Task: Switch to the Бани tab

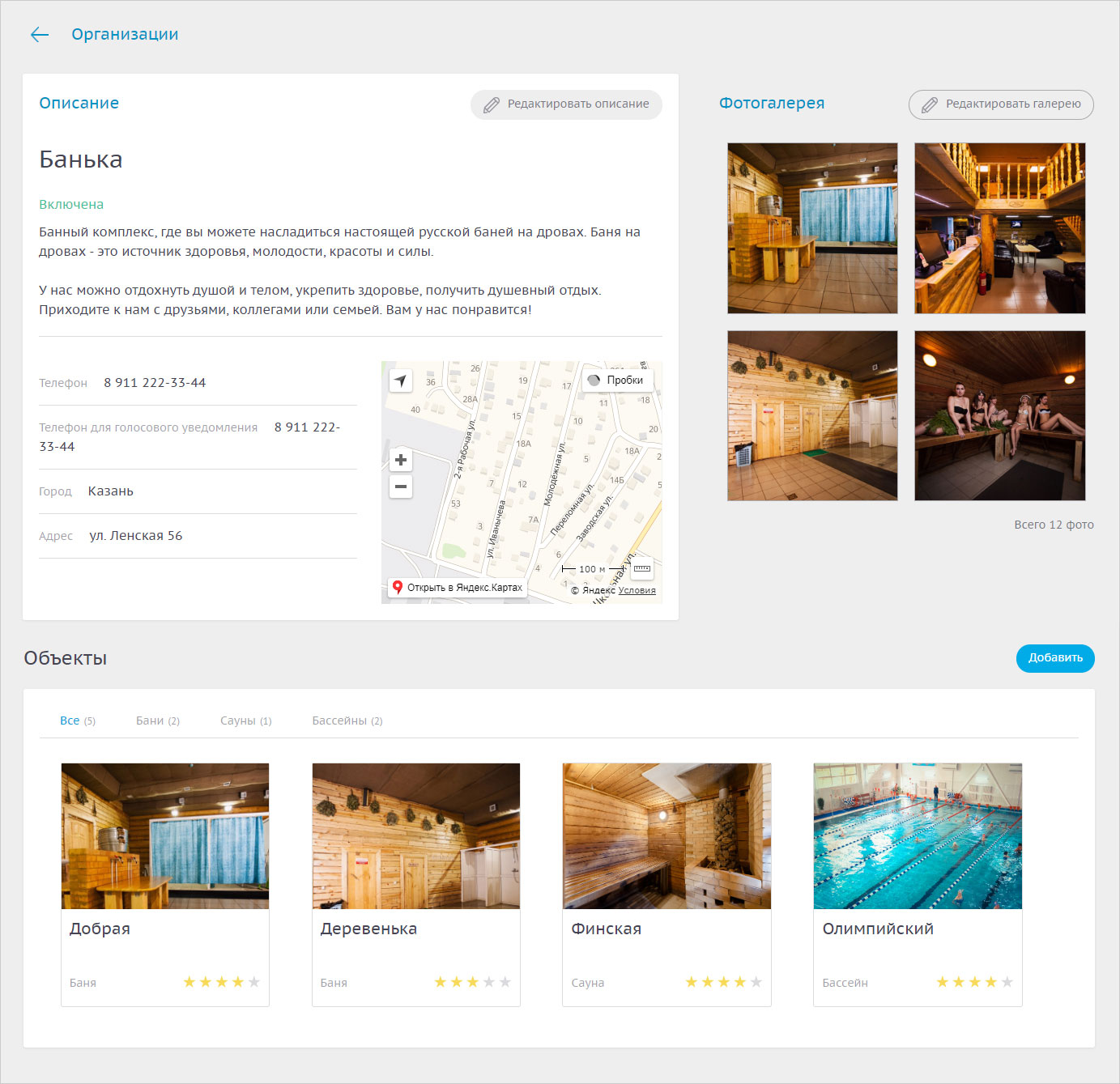Action: click(x=158, y=721)
